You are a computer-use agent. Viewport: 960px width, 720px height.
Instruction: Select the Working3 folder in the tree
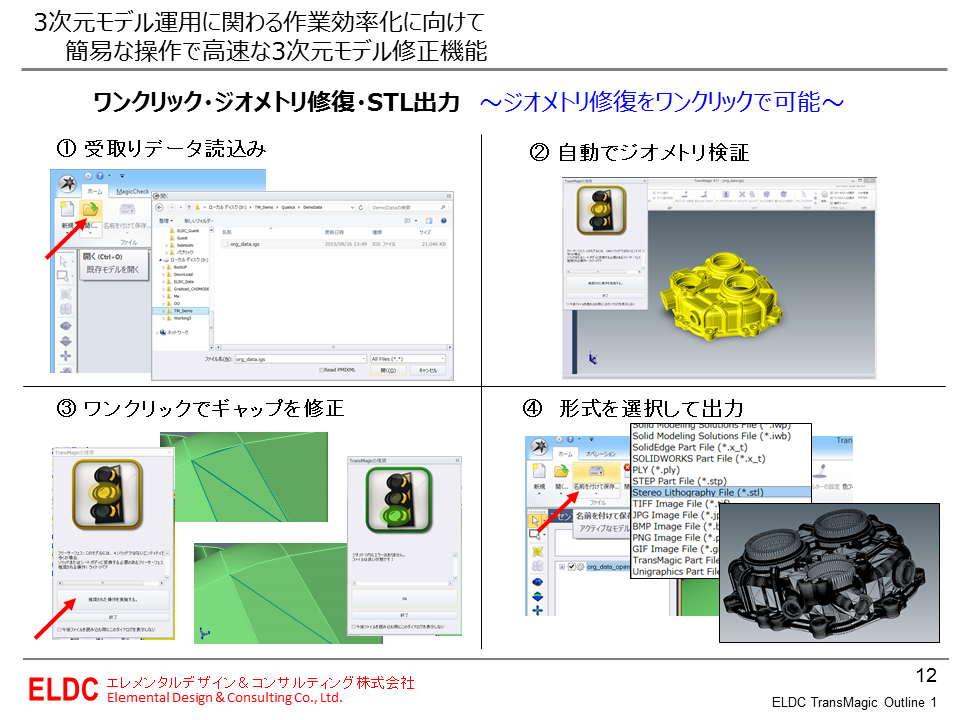pos(180,318)
